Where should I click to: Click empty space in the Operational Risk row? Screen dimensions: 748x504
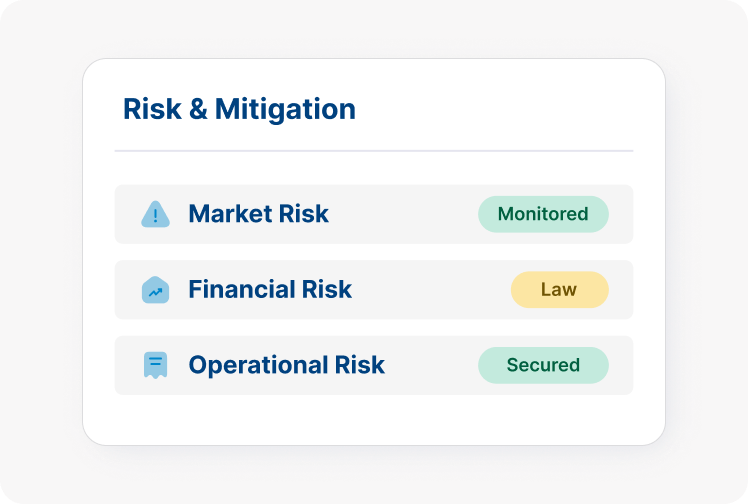430,365
